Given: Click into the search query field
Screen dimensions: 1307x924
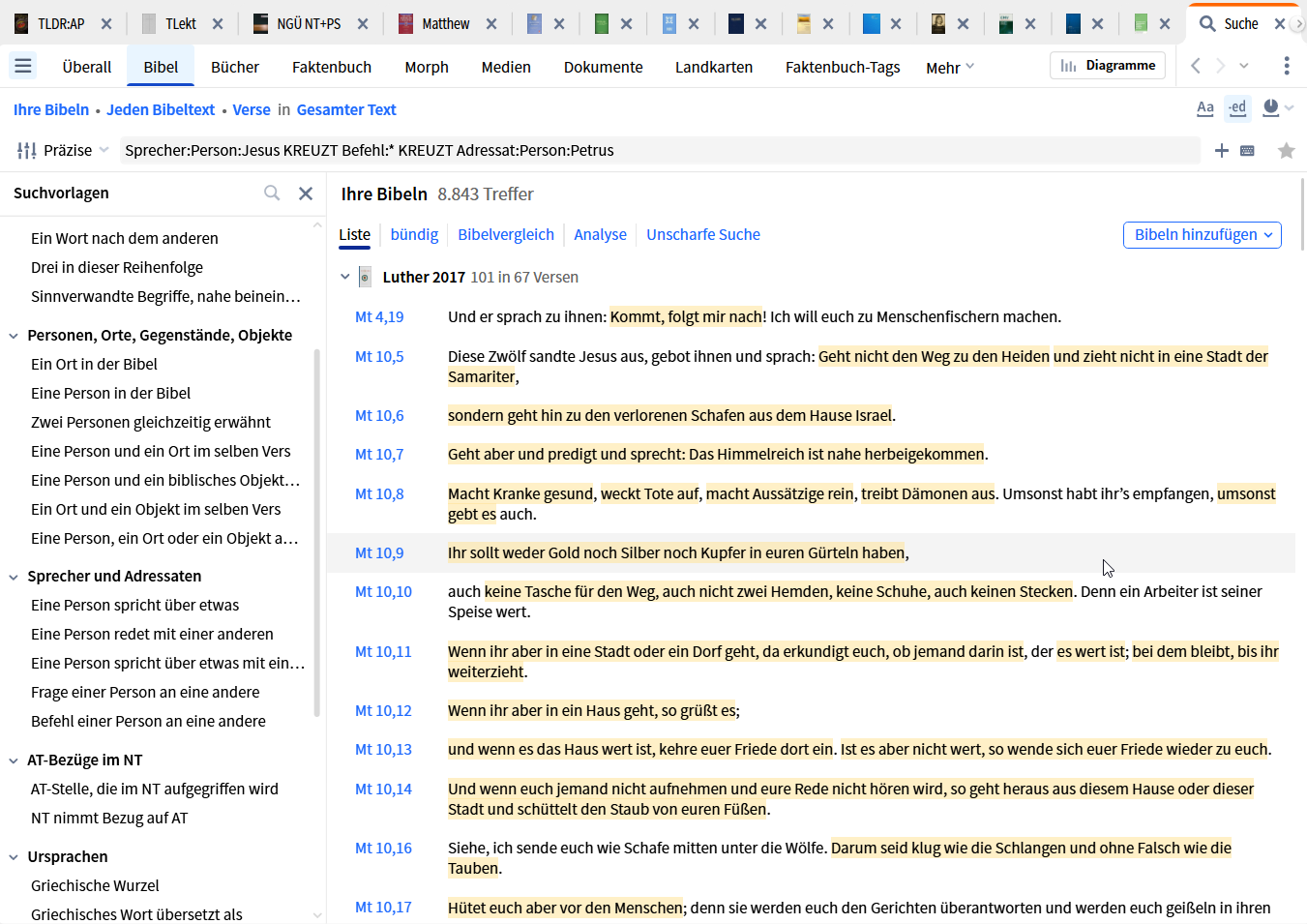Looking at the screenshot, I should 661,150.
